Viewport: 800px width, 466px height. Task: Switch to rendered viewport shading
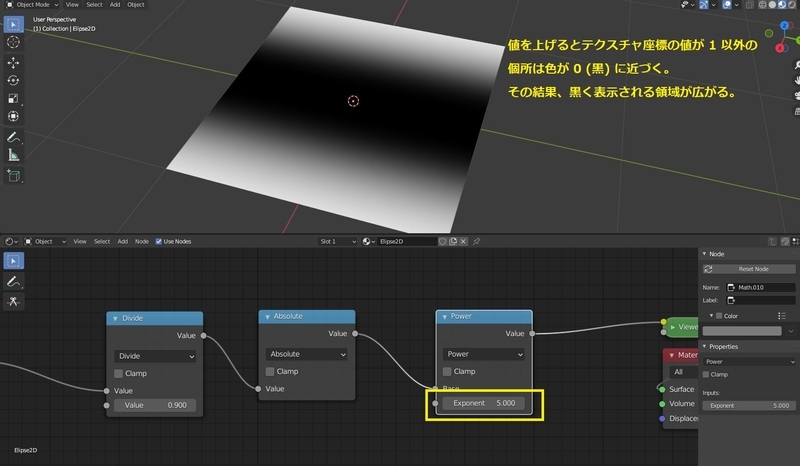pos(792,5)
